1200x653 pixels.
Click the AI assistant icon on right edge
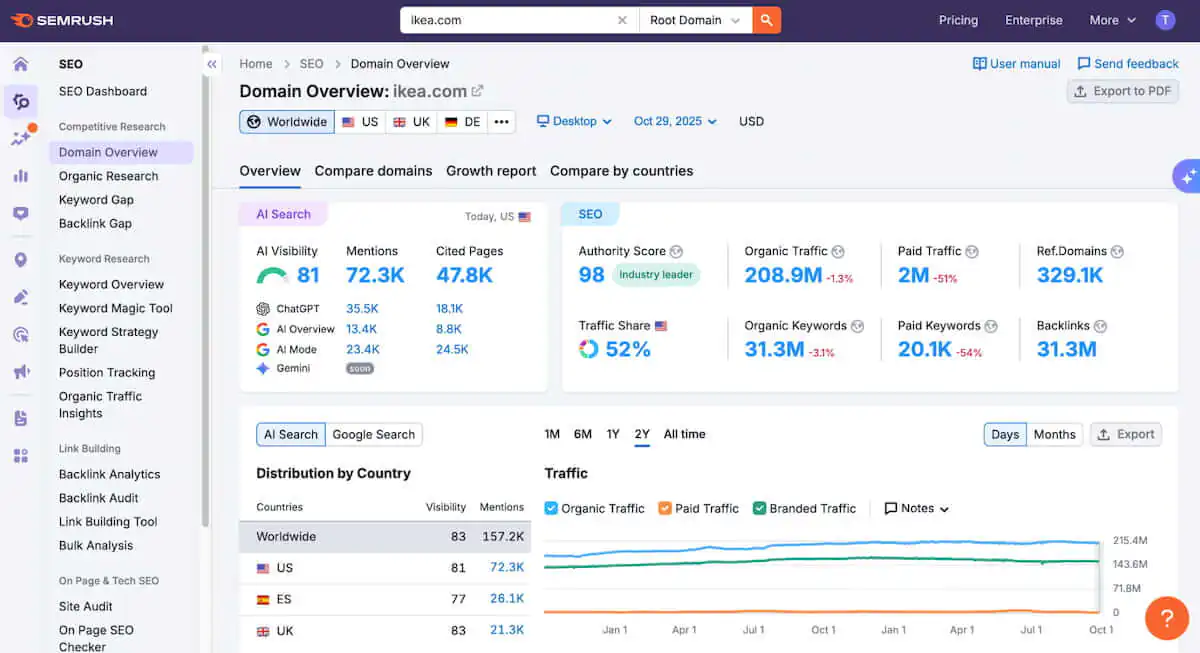point(1189,176)
